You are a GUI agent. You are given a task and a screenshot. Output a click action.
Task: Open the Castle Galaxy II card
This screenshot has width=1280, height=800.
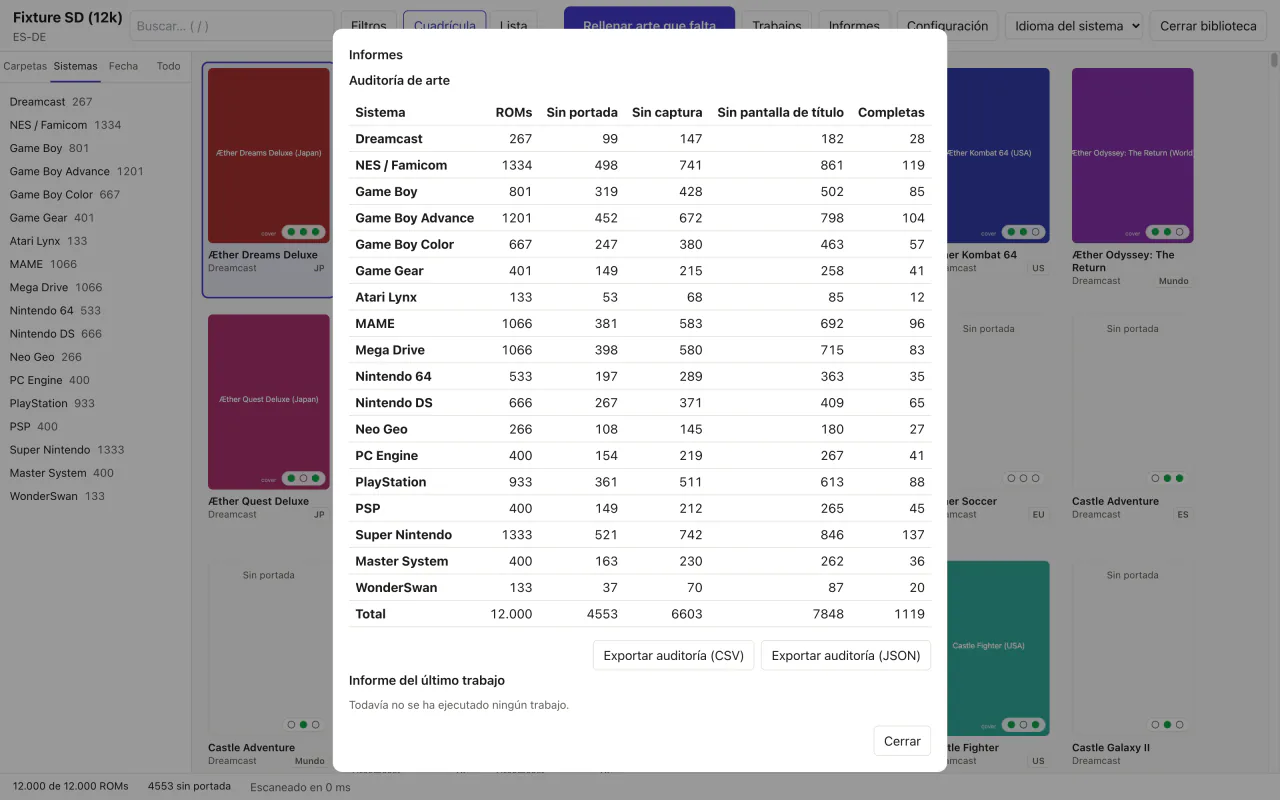[1133, 664]
